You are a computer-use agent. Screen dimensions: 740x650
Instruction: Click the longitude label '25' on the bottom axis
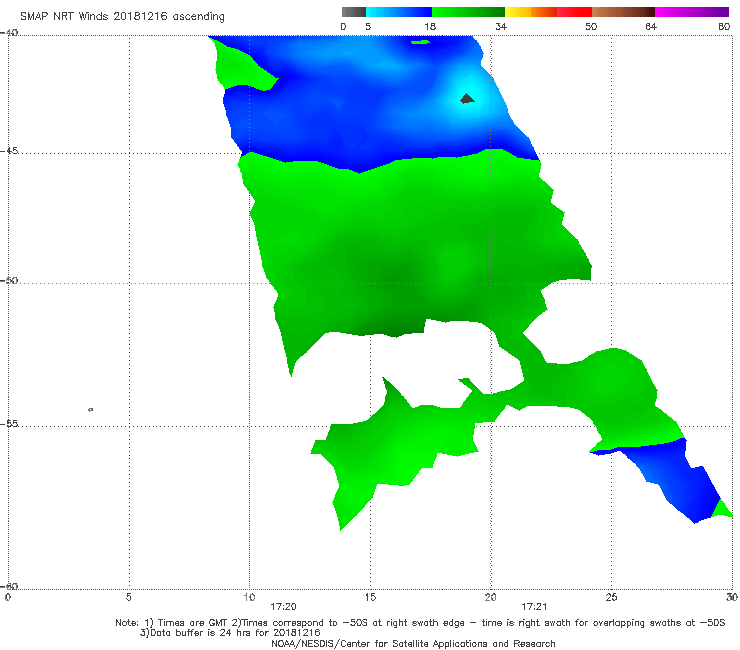click(611, 597)
